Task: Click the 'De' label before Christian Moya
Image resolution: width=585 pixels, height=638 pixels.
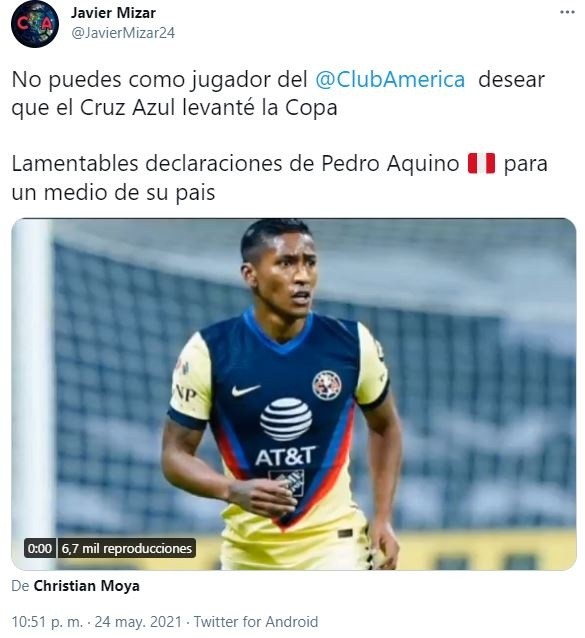Action: (x=20, y=586)
